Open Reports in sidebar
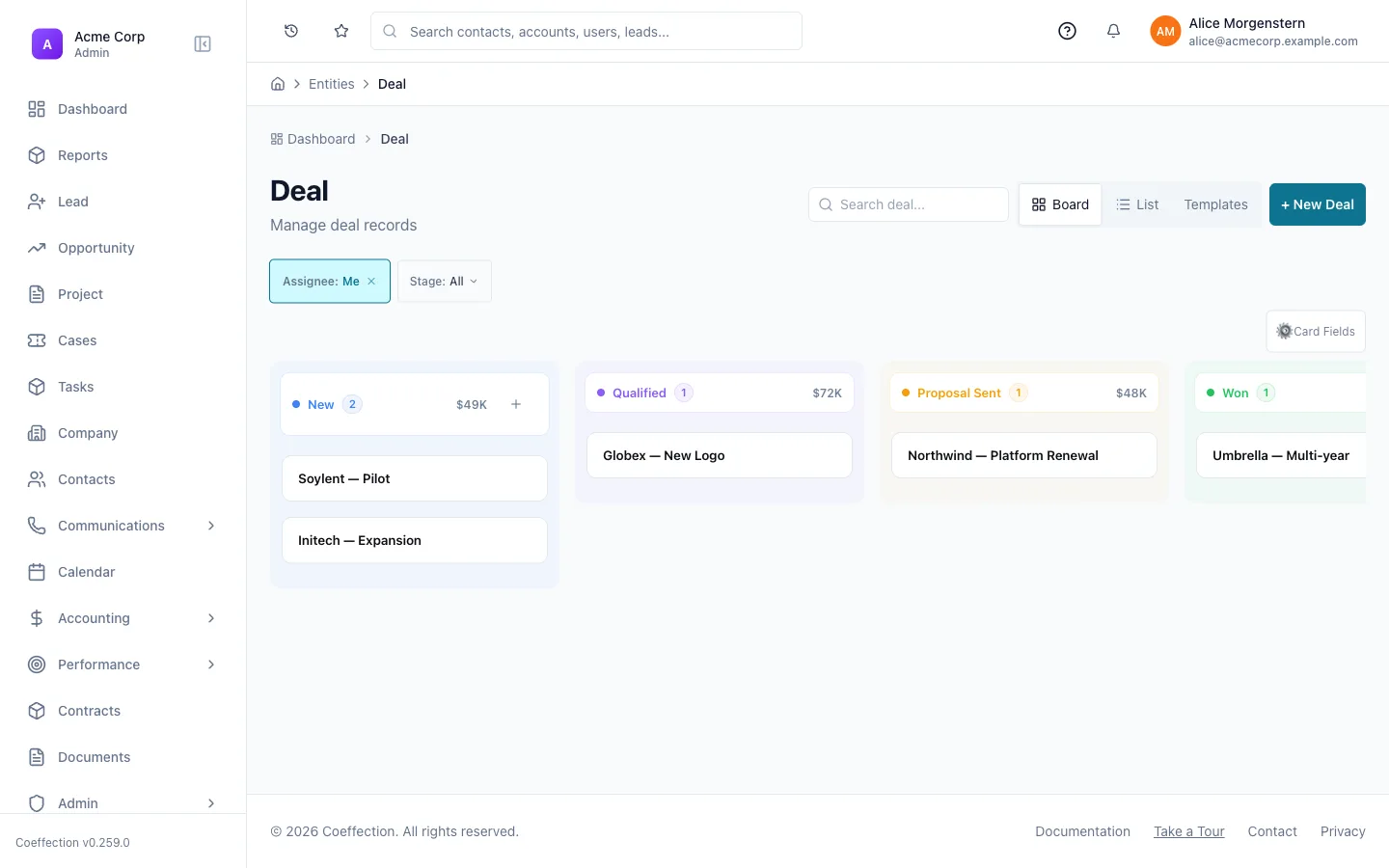This screenshot has width=1389, height=868. 123,155
